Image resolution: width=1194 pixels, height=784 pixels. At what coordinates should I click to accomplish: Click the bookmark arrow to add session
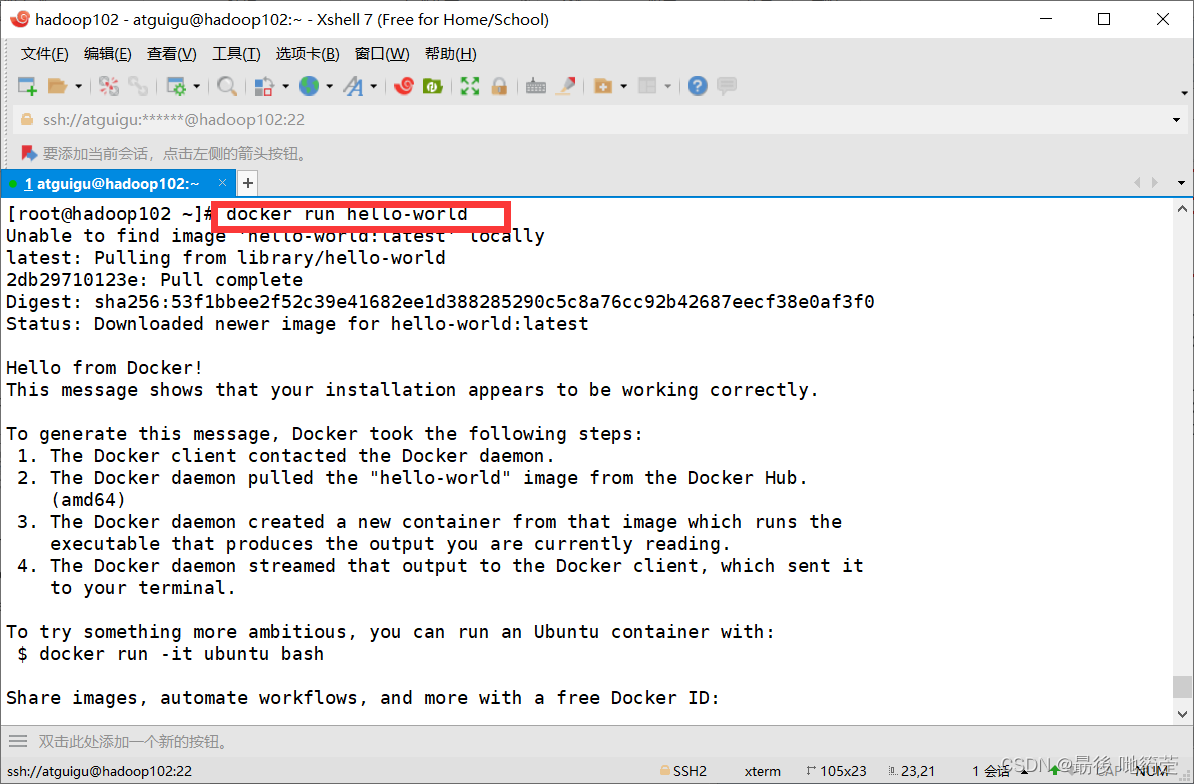pos(29,154)
